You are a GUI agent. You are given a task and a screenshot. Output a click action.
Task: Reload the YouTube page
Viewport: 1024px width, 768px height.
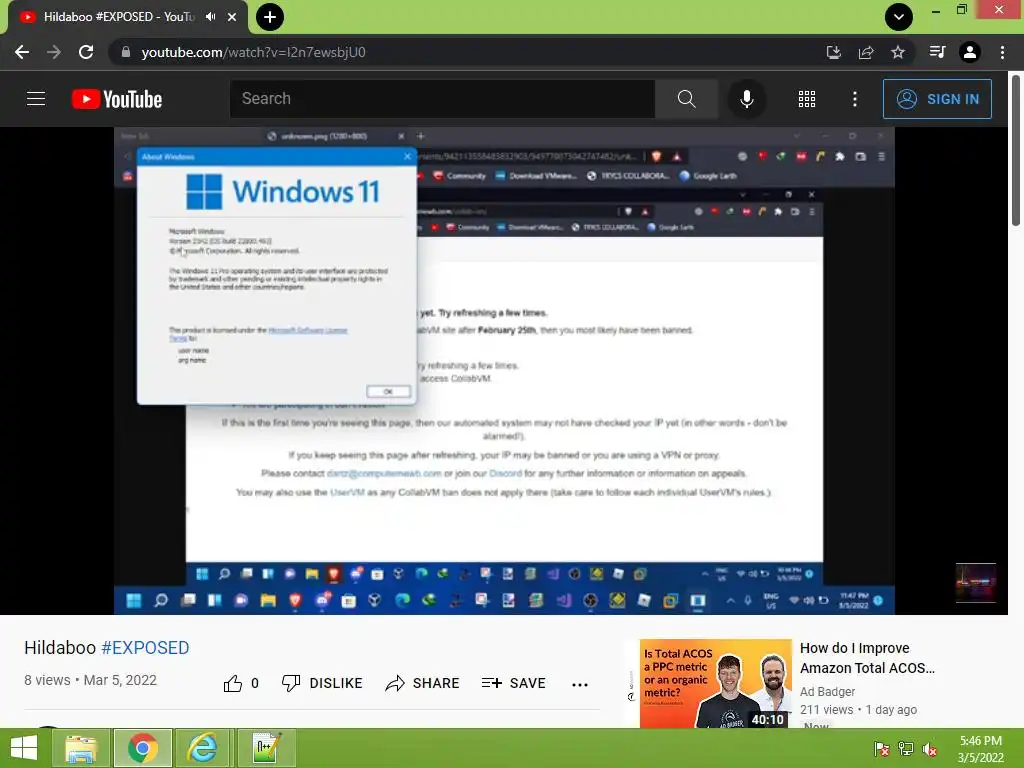[x=86, y=52]
